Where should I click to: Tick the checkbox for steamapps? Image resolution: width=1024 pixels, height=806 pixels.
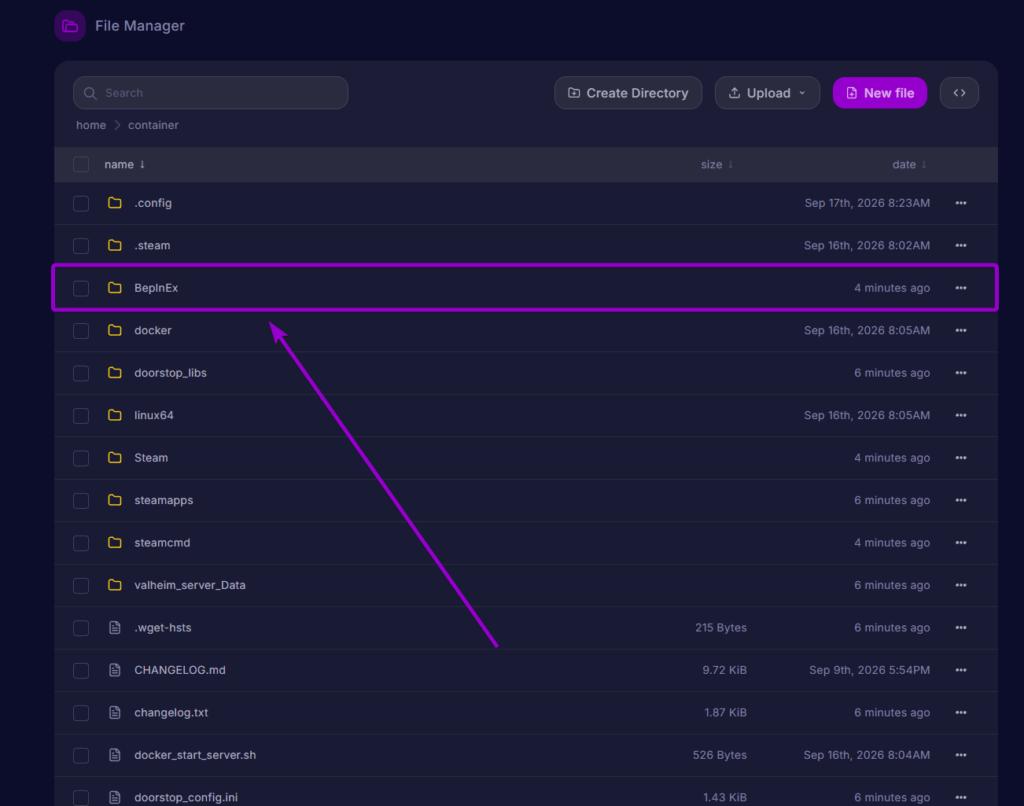point(81,501)
